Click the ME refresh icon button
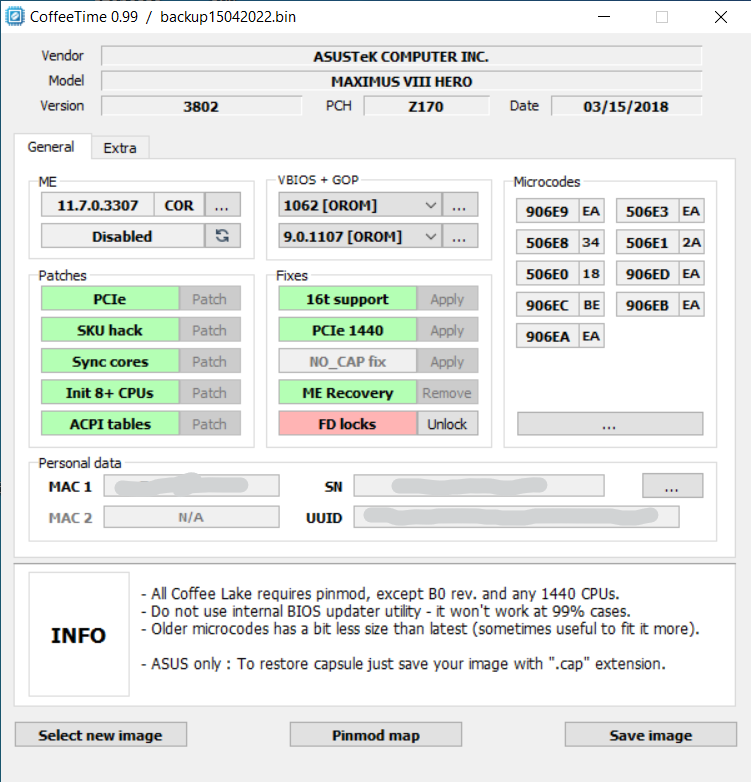 [x=222, y=236]
